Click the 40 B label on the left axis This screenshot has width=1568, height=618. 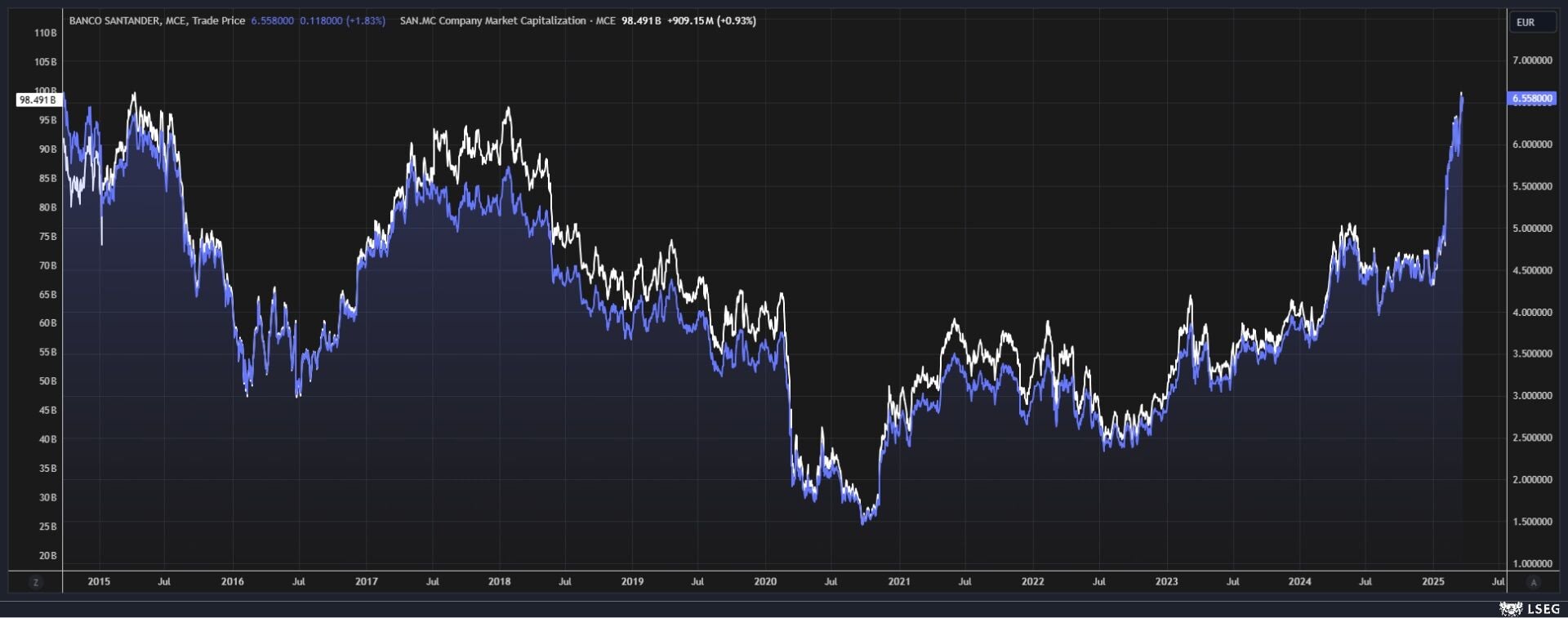[48, 439]
